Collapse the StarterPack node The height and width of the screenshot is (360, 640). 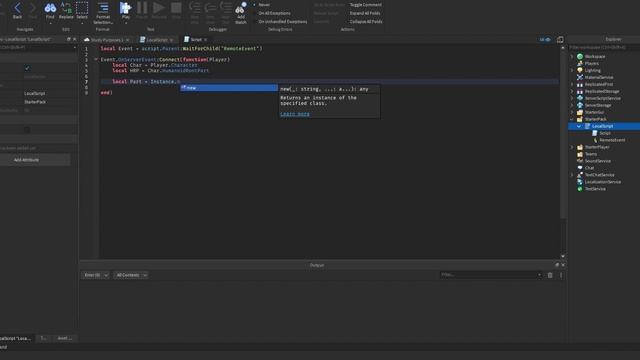(572, 119)
